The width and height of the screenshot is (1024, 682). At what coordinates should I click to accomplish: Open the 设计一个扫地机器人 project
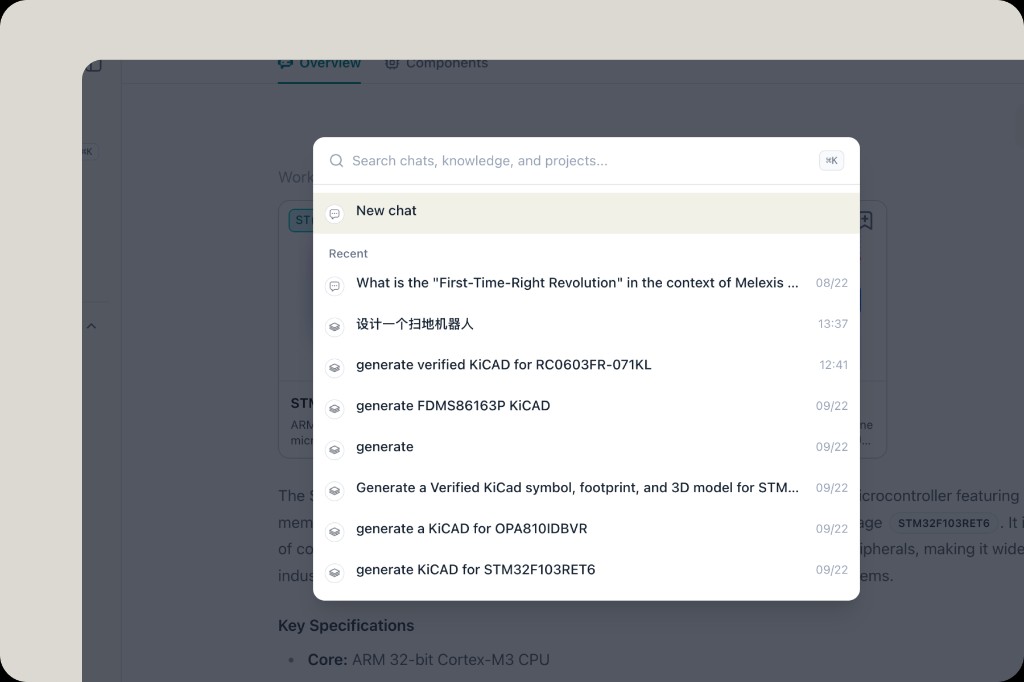pos(586,325)
